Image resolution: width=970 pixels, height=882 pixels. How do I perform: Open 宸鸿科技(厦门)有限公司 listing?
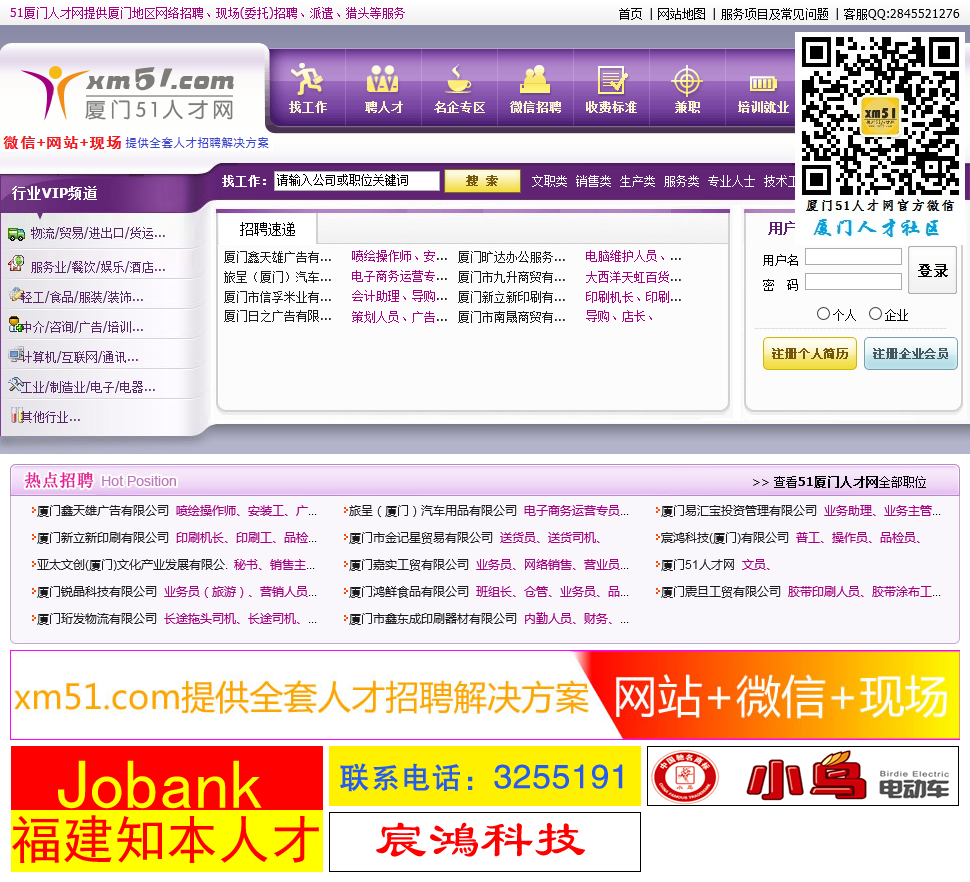coord(724,538)
